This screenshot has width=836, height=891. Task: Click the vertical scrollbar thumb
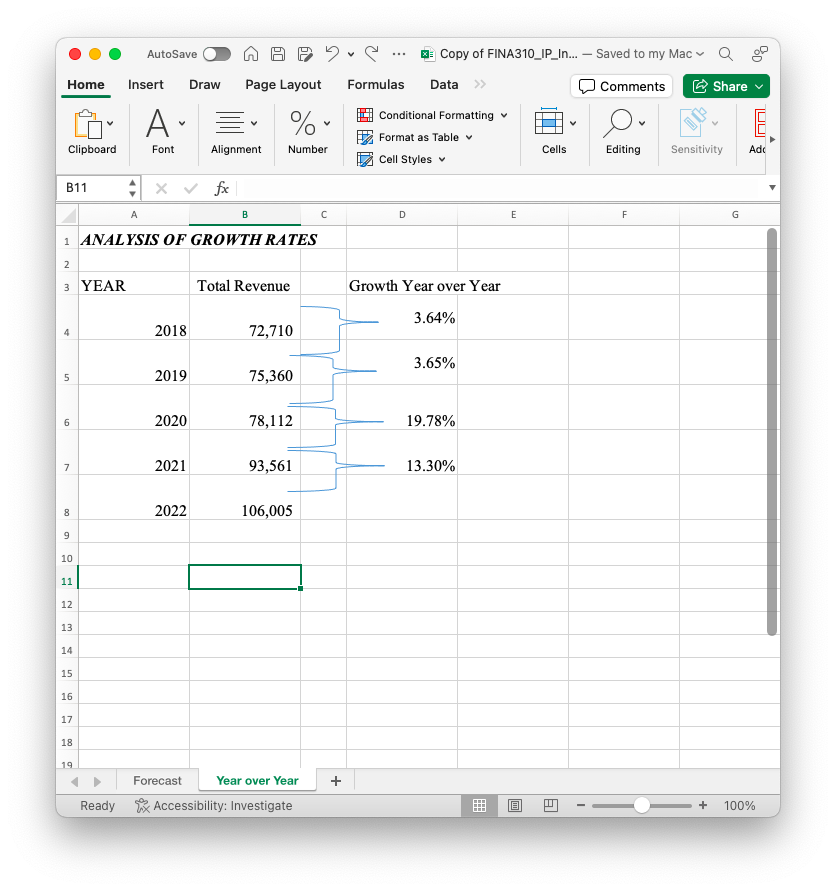click(771, 432)
